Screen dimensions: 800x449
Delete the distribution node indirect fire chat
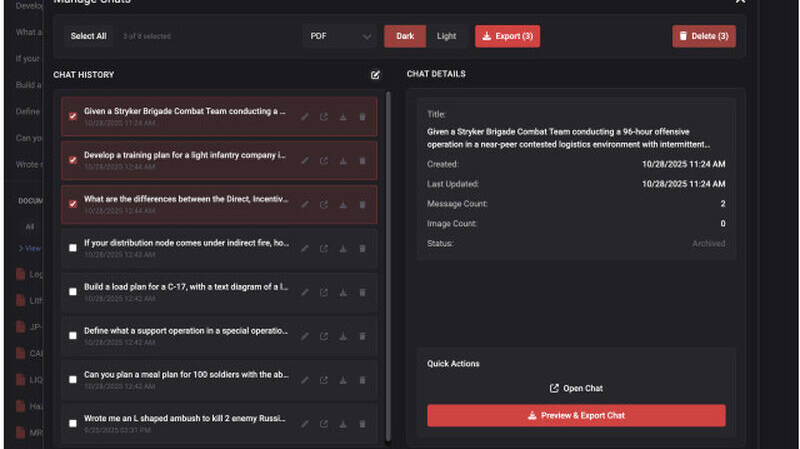tap(362, 247)
